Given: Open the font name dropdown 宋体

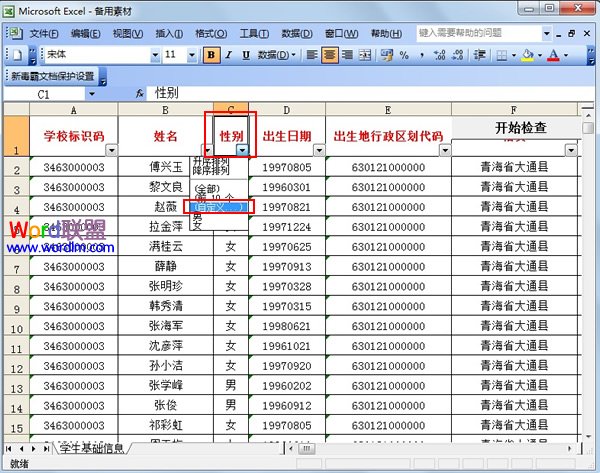Looking at the screenshot, I should coord(153,55).
